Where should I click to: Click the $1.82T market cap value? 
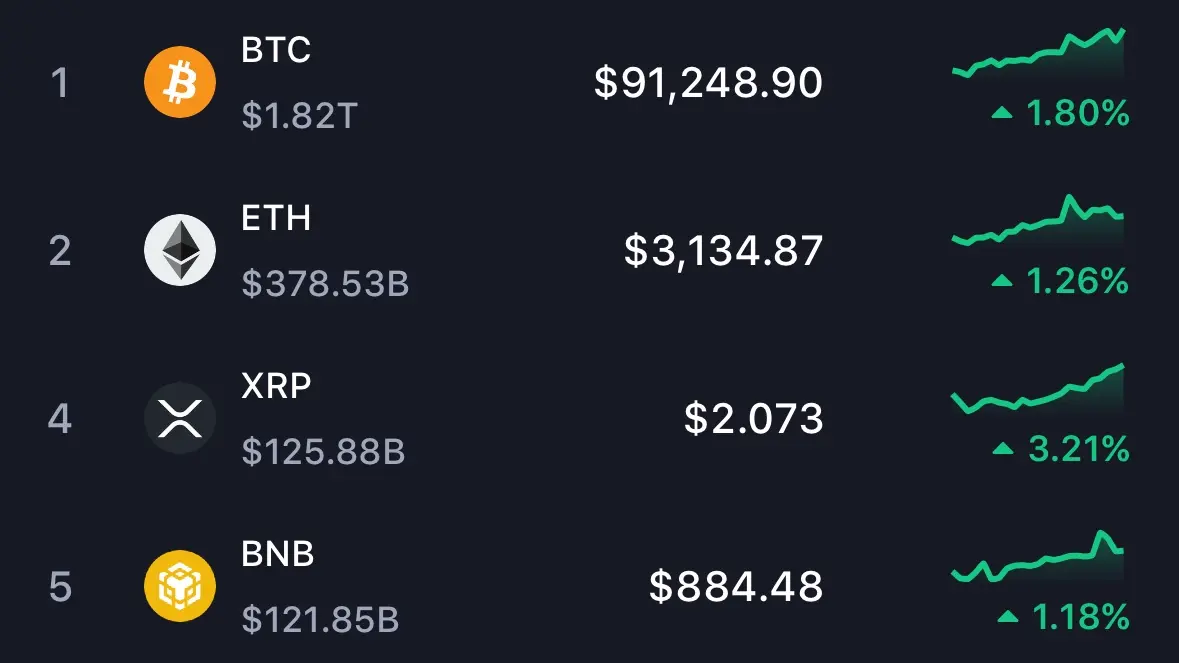299,116
